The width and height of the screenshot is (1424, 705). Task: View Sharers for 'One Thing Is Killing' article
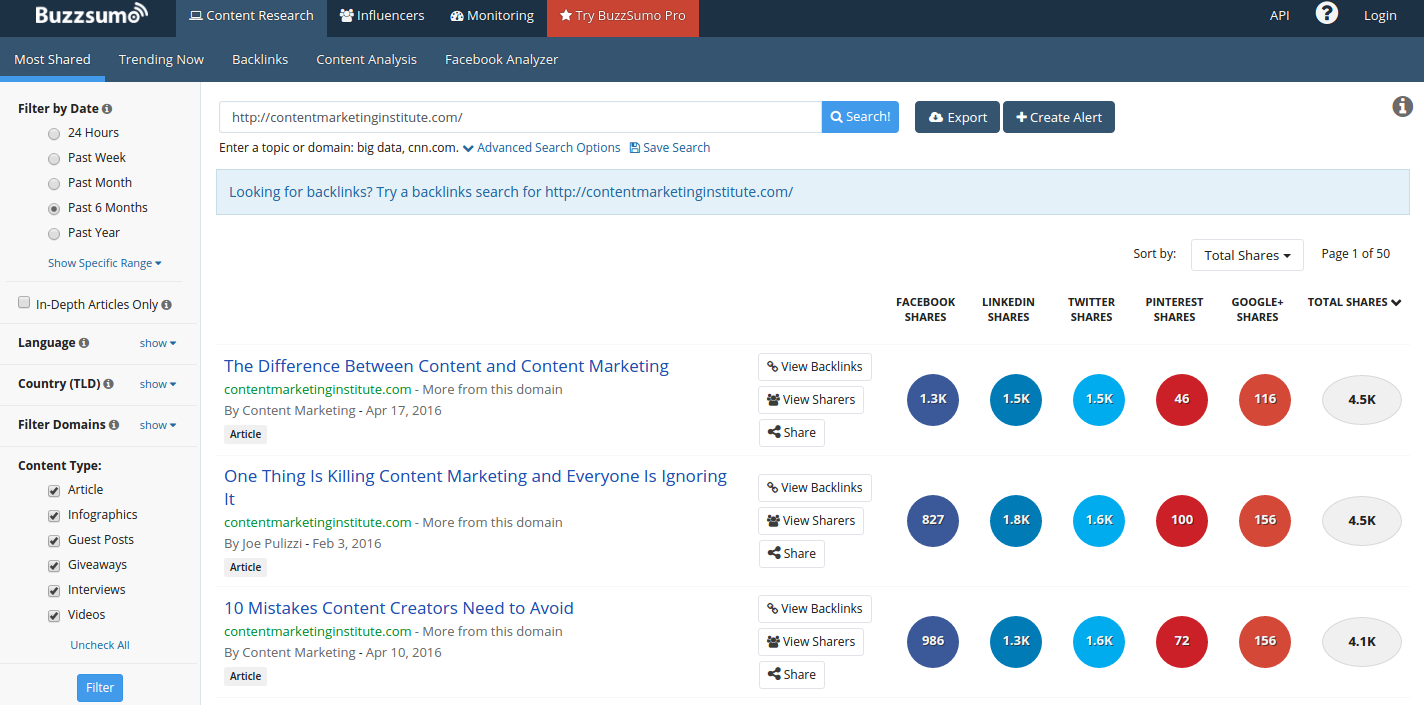point(811,521)
